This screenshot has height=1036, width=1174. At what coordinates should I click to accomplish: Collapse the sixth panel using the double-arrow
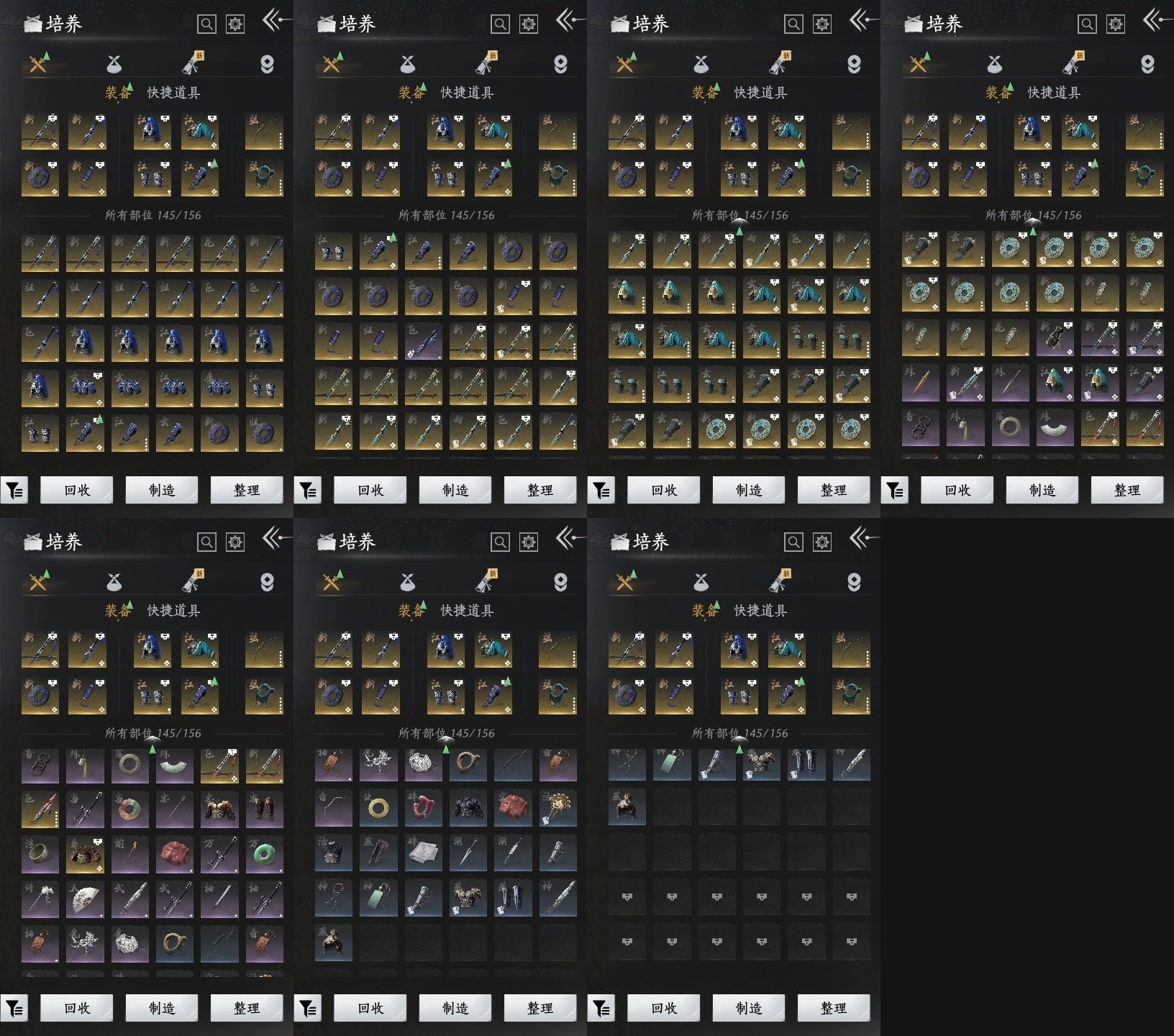567,538
